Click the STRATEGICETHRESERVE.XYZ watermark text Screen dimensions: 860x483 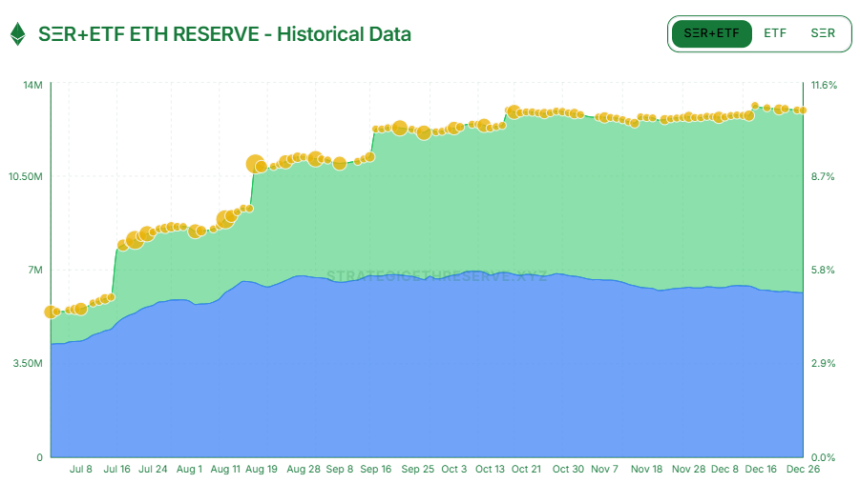tap(436, 276)
